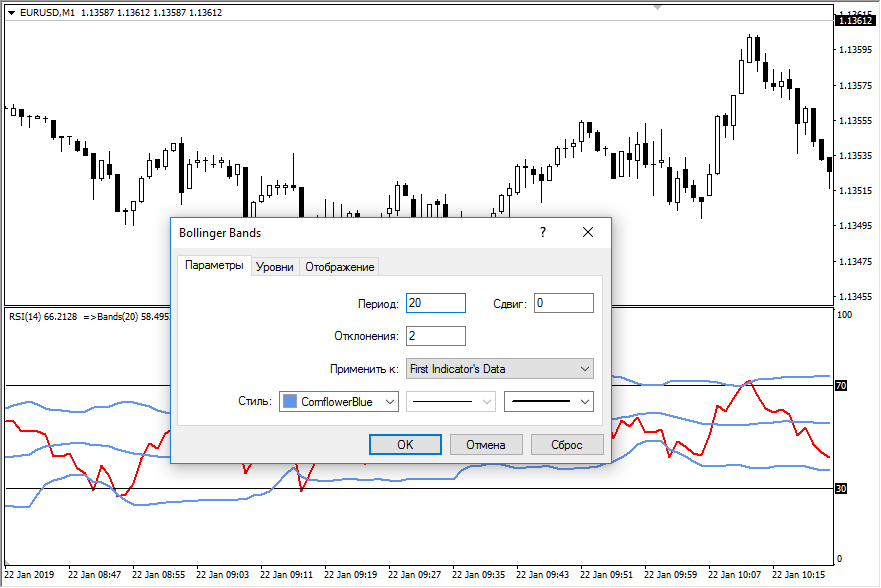Click the blue color swatch in Стиль
This screenshot has height=588, width=881.
pos(290,401)
